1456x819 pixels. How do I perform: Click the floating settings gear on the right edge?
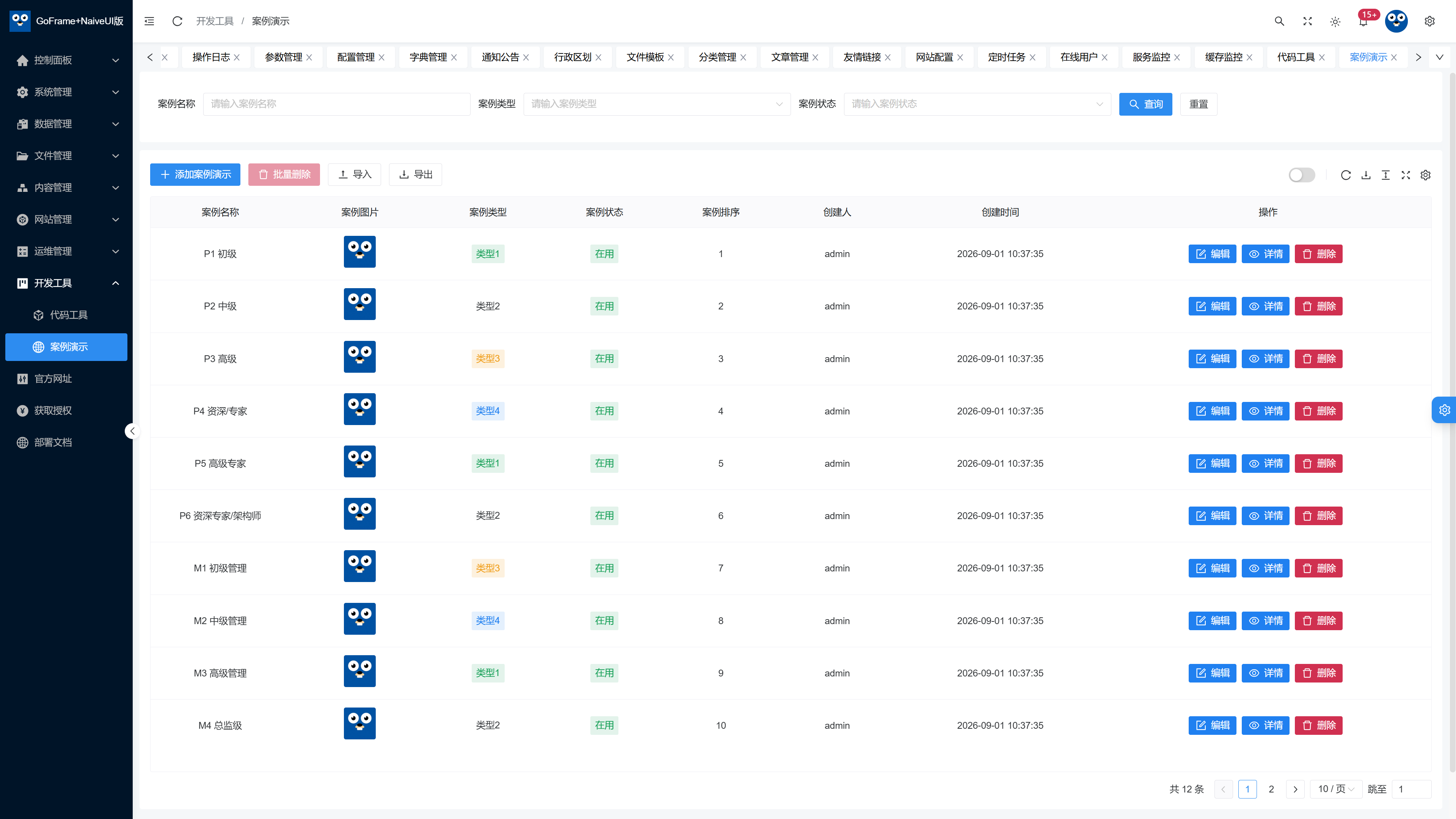pos(1444,410)
